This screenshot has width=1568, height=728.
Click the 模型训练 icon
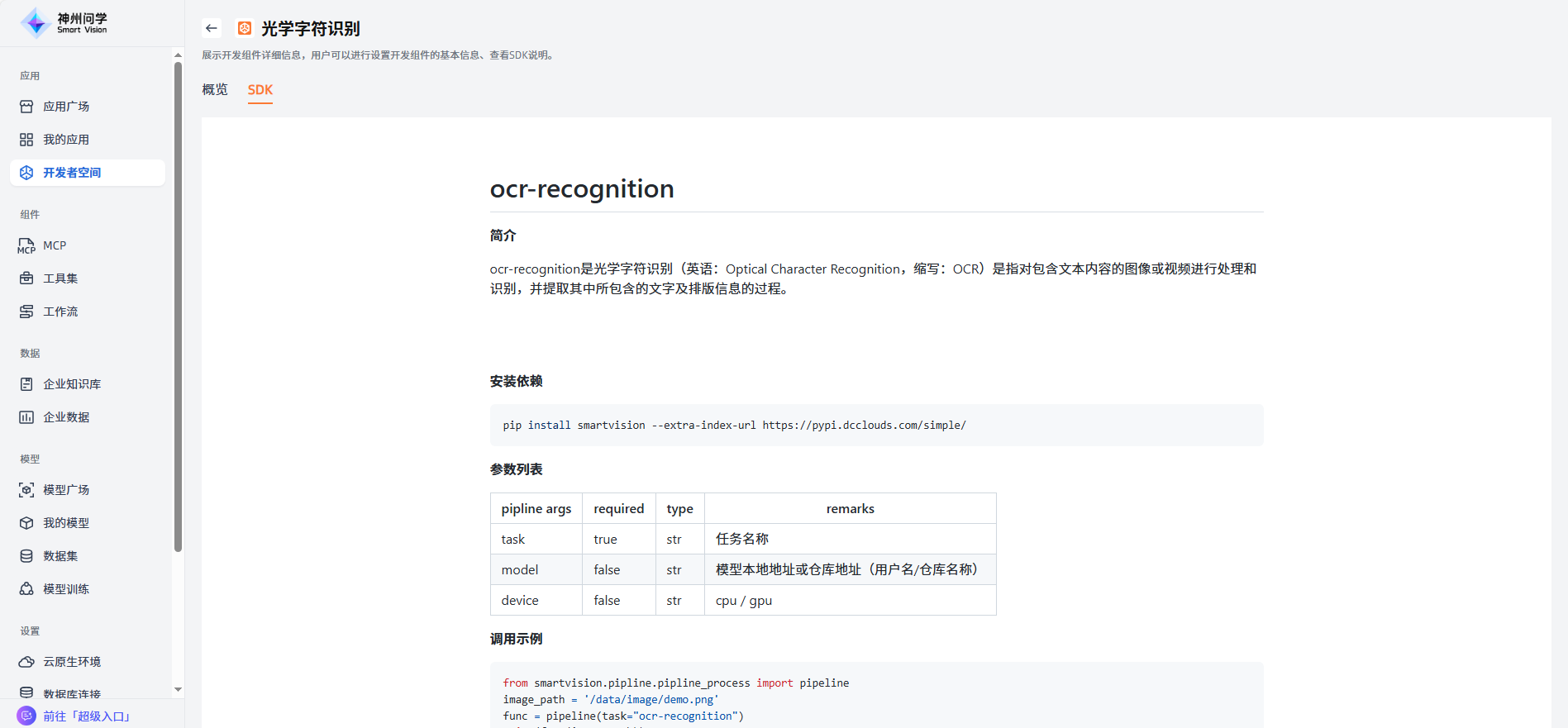tap(26, 589)
